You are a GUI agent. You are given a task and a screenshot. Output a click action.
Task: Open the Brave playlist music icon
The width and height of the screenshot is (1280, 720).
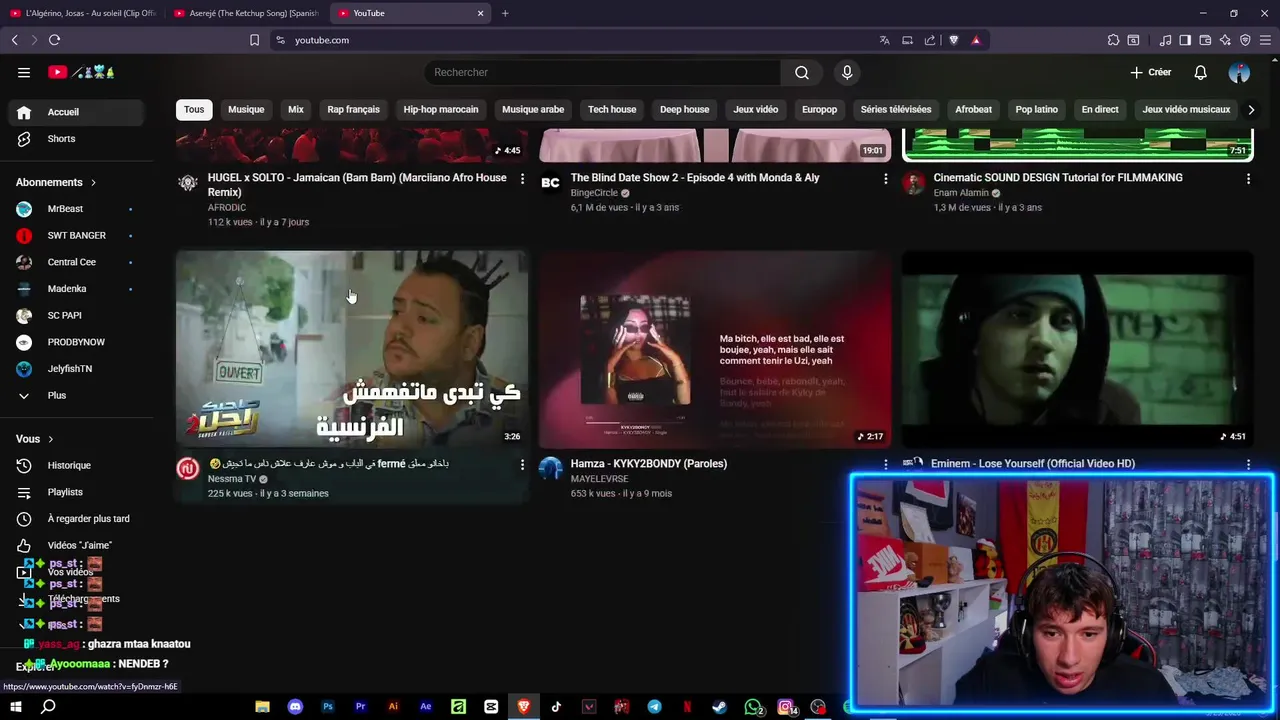click(1165, 40)
